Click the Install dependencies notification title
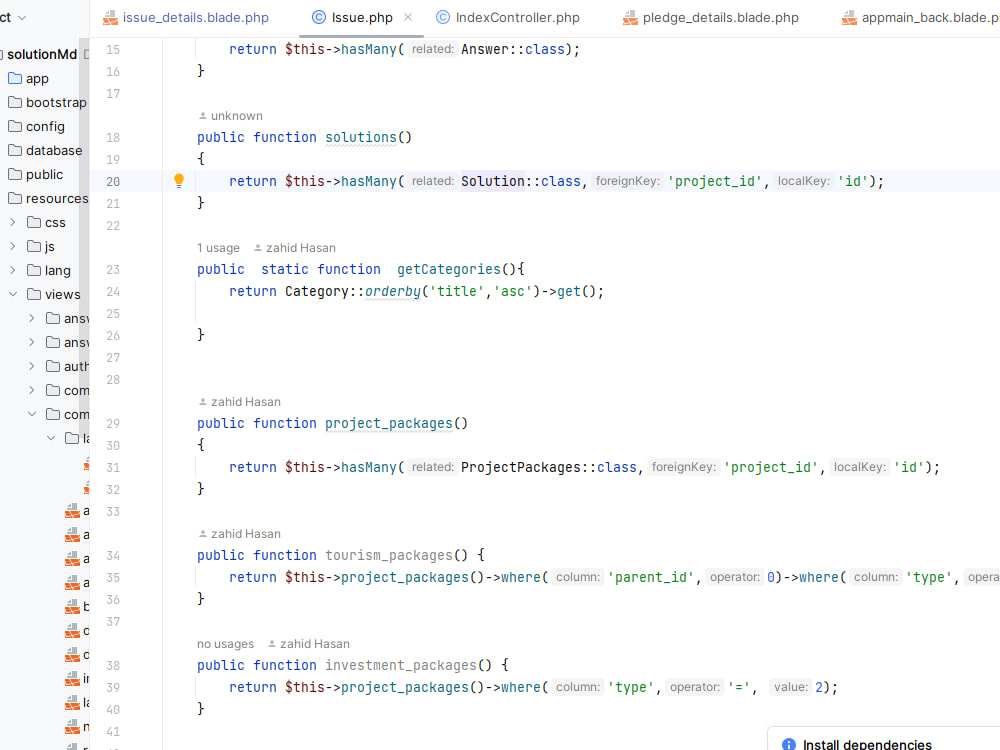This screenshot has width=1000, height=750. coord(867,744)
